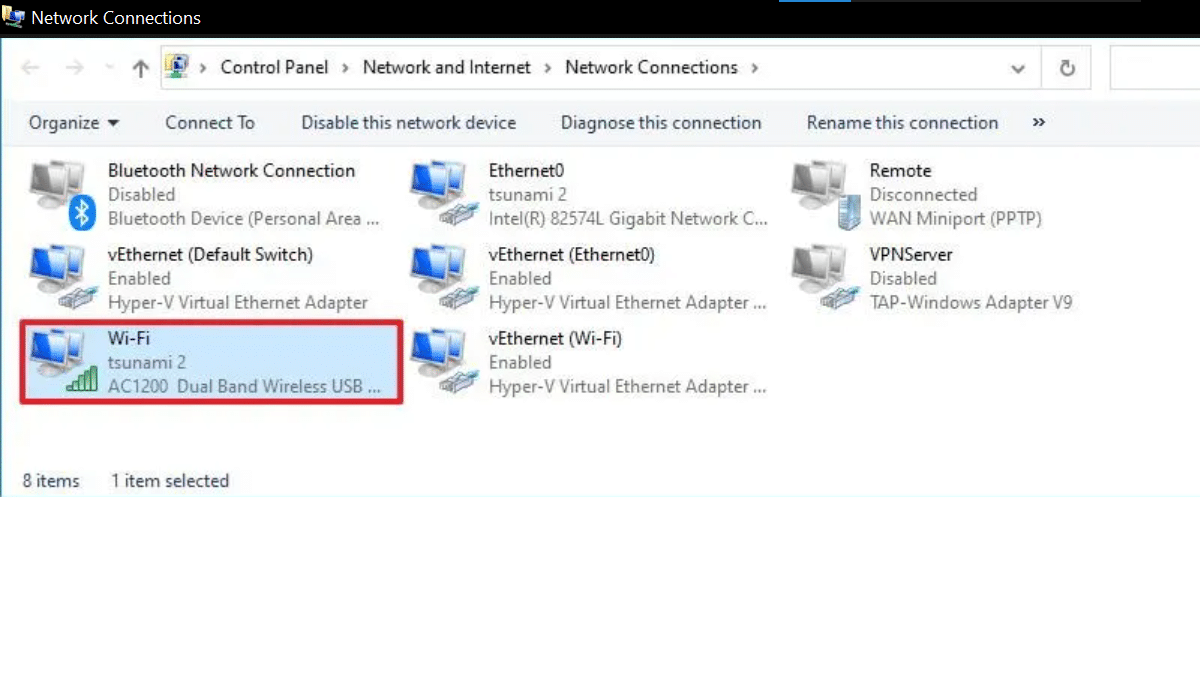1200x675 pixels.
Task: Refresh the Network Connections view
Action: [1068, 68]
